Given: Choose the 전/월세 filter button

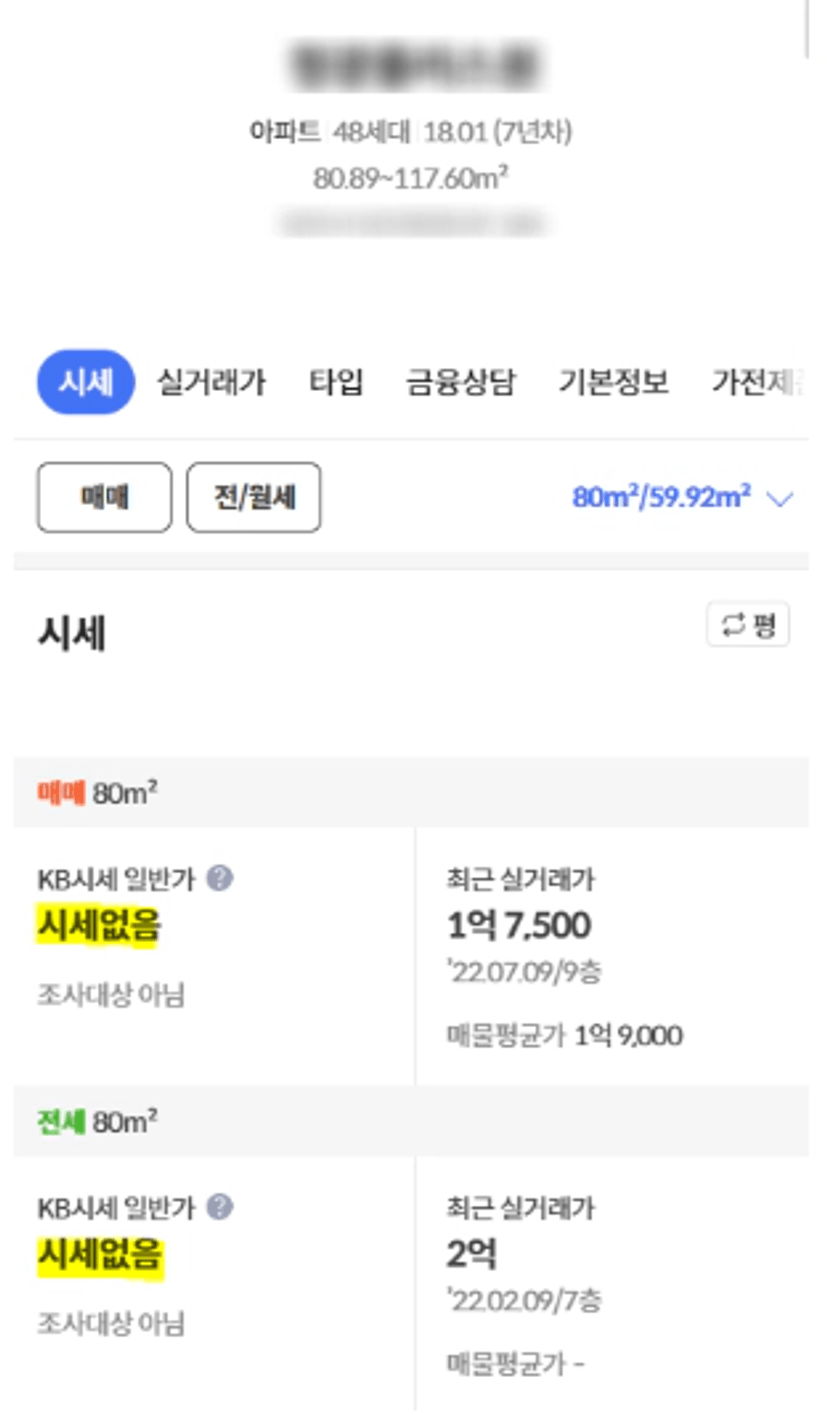Looking at the screenshot, I should 254,497.
